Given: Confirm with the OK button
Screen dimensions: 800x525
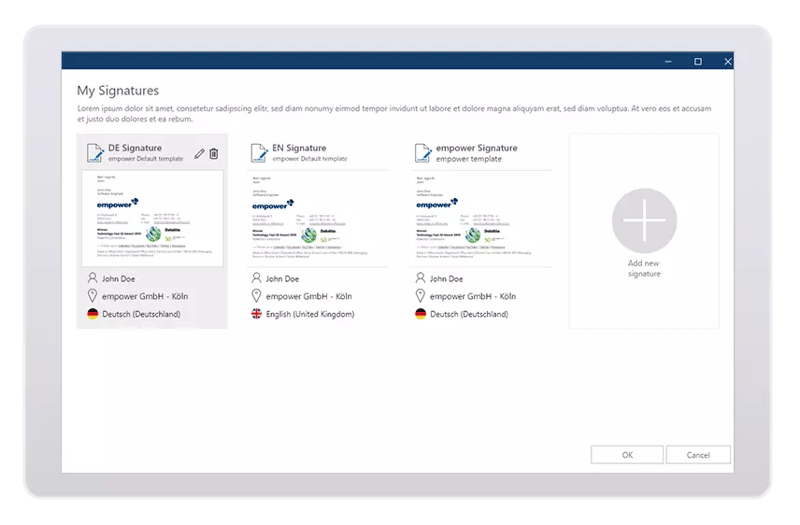Looking at the screenshot, I should [x=627, y=455].
